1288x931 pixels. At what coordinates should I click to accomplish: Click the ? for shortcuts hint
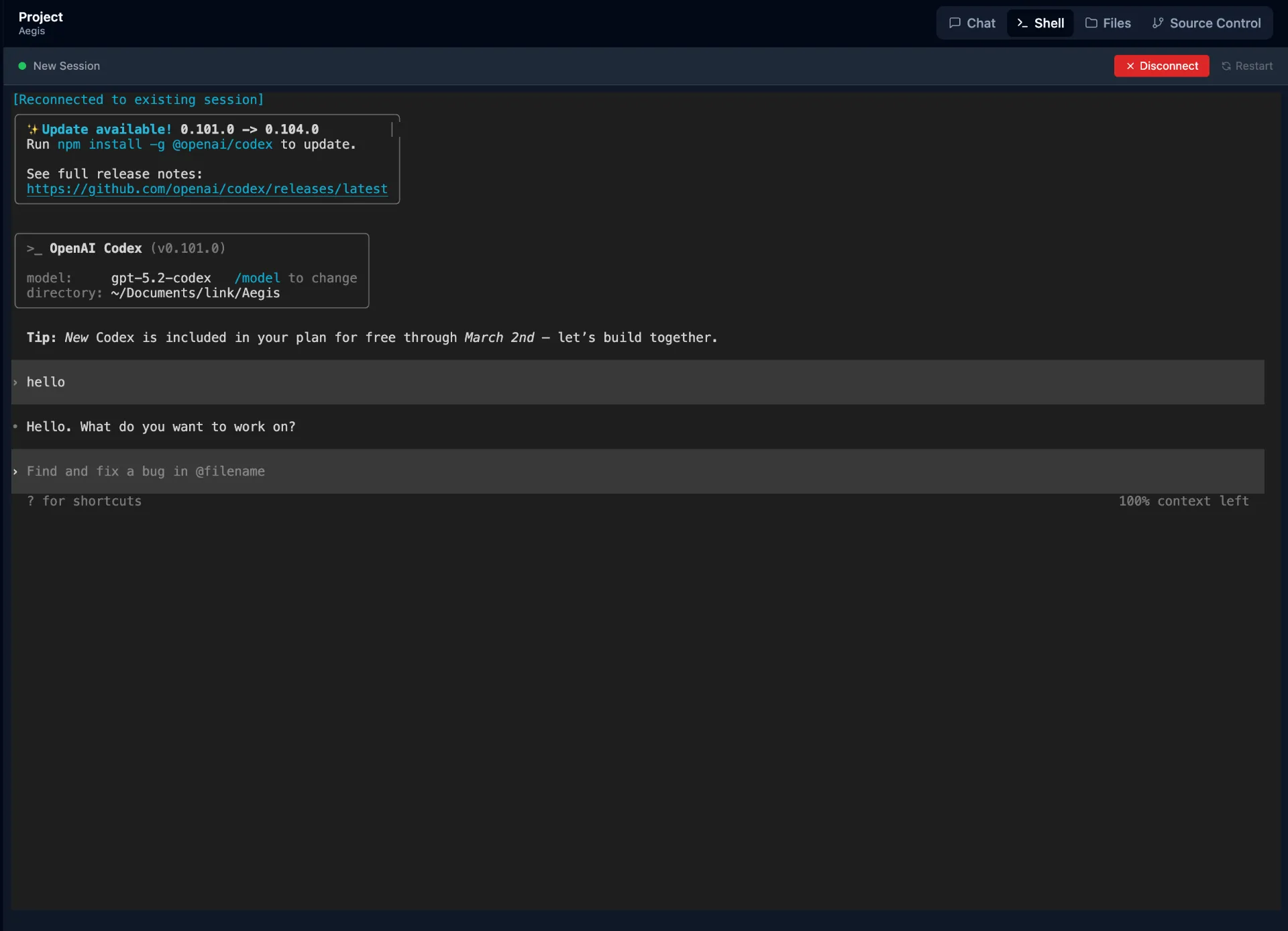point(85,501)
